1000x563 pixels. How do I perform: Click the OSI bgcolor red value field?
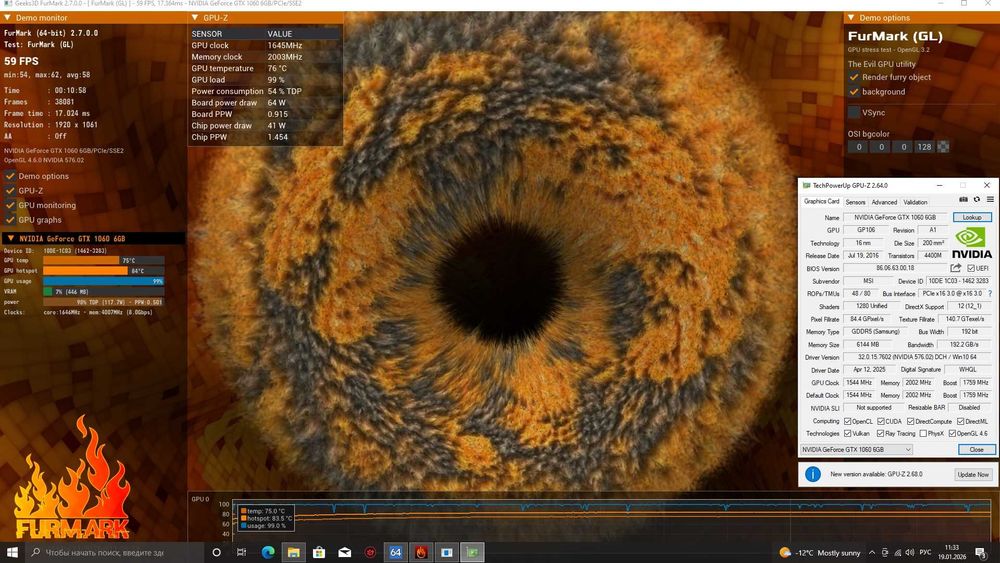[x=859, y=147]
